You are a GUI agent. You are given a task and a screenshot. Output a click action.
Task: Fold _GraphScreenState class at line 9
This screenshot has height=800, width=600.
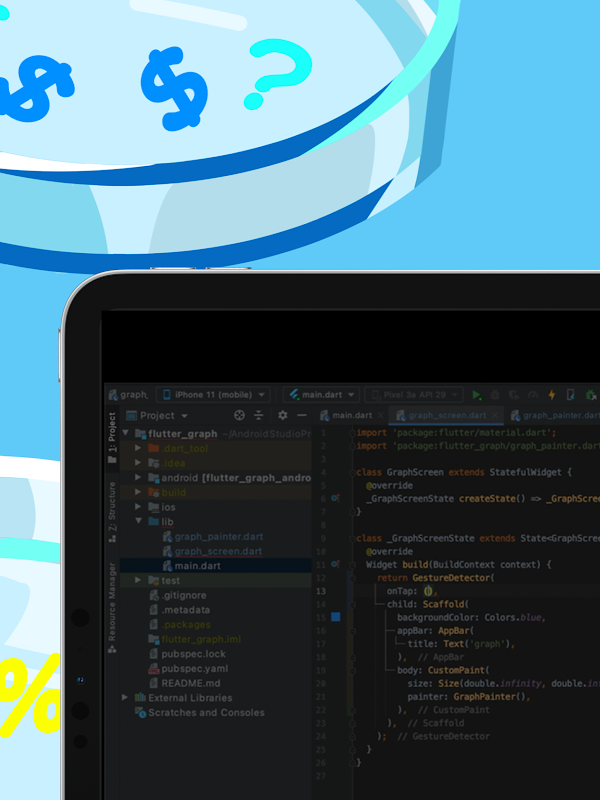(352, 538)
